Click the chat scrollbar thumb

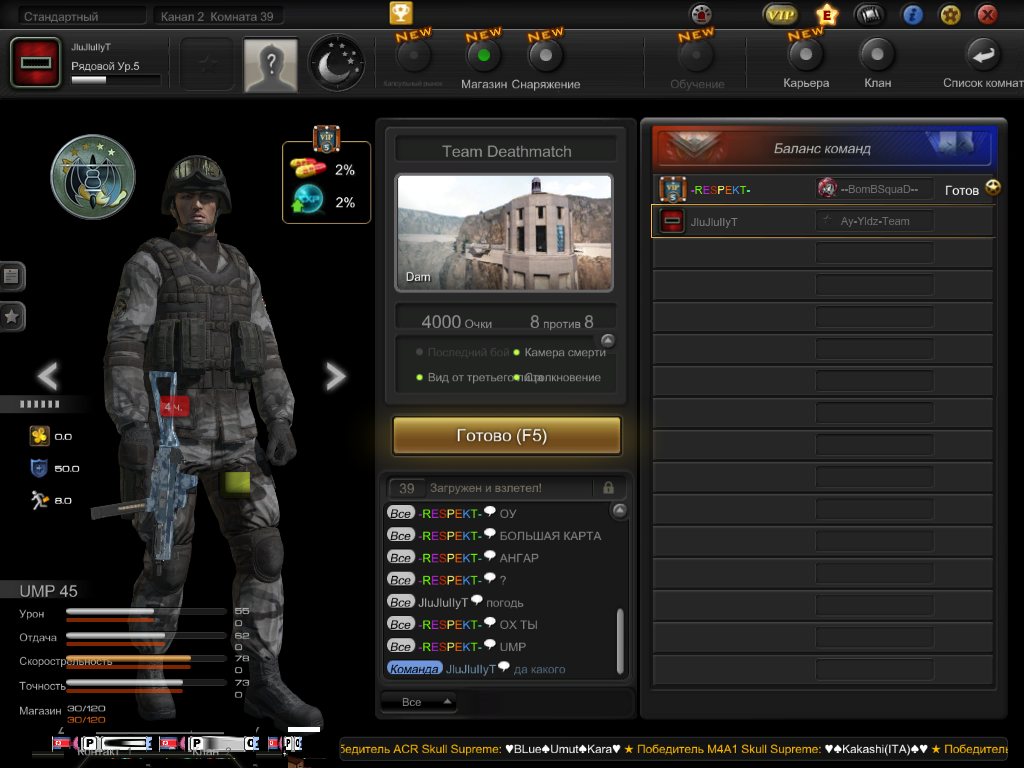coord(620,641)
